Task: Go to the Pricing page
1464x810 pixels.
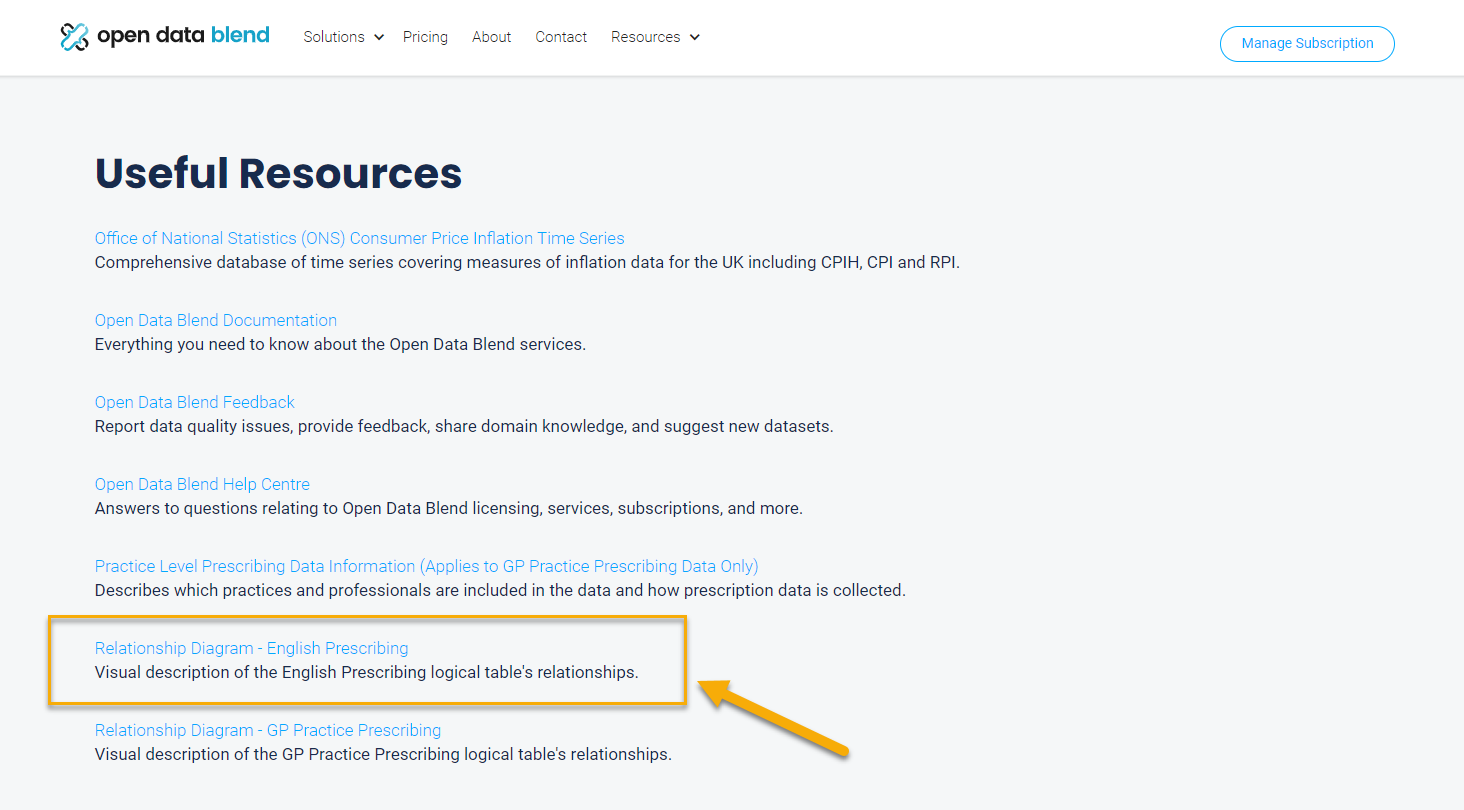Action: pyautogui.click(x=425, y=37)
